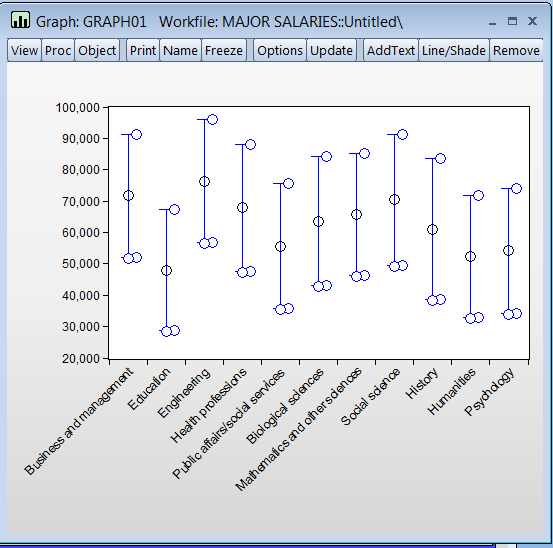553x548 pixels.
Task: Select the Business and management median marker
Action: coord(128,195)
